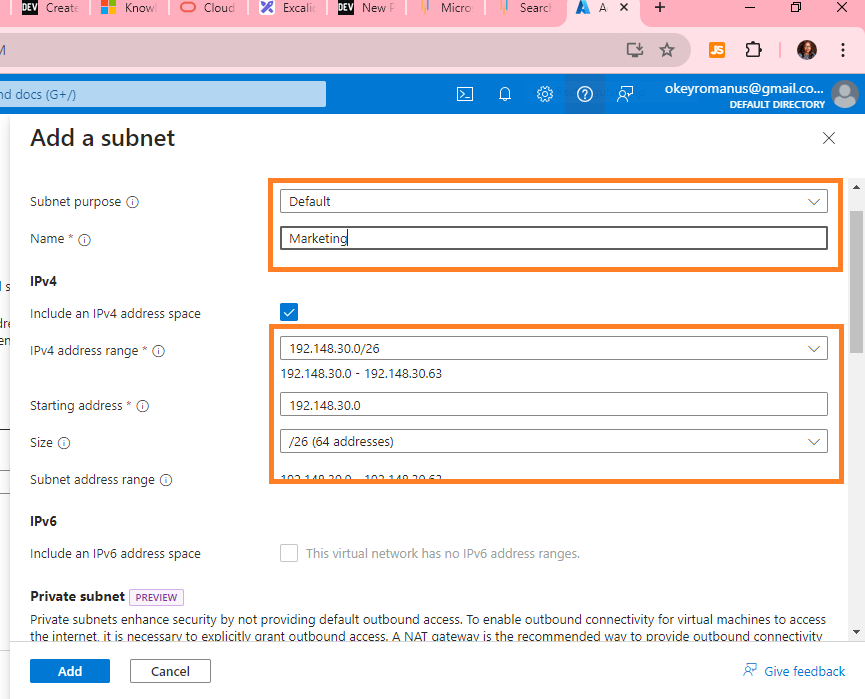Open the Give feedback link
Viewport: 865px width, 699px height.
coord(794,671)
